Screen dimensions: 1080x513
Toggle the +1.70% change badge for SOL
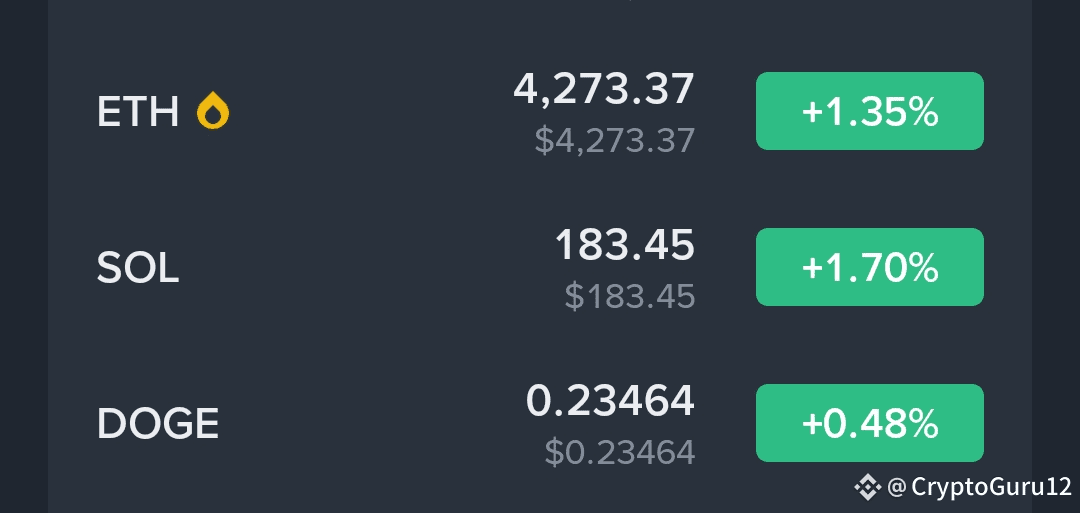coord(869,266)
